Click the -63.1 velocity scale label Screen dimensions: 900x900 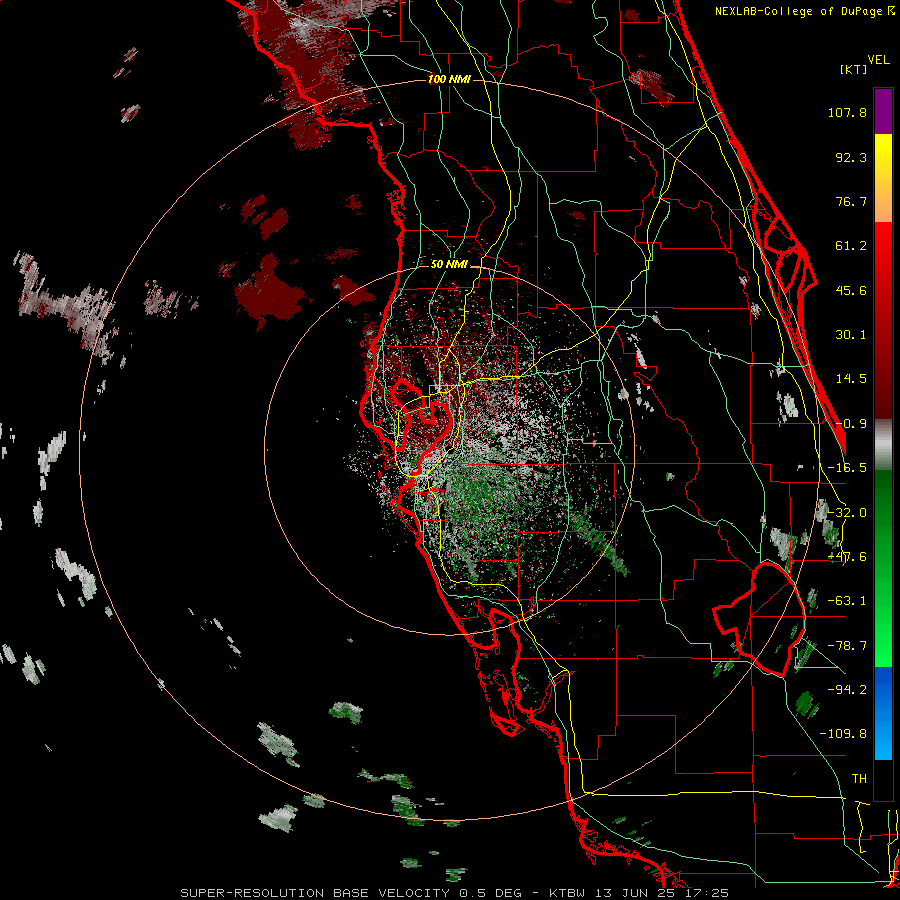coord(847,601)
